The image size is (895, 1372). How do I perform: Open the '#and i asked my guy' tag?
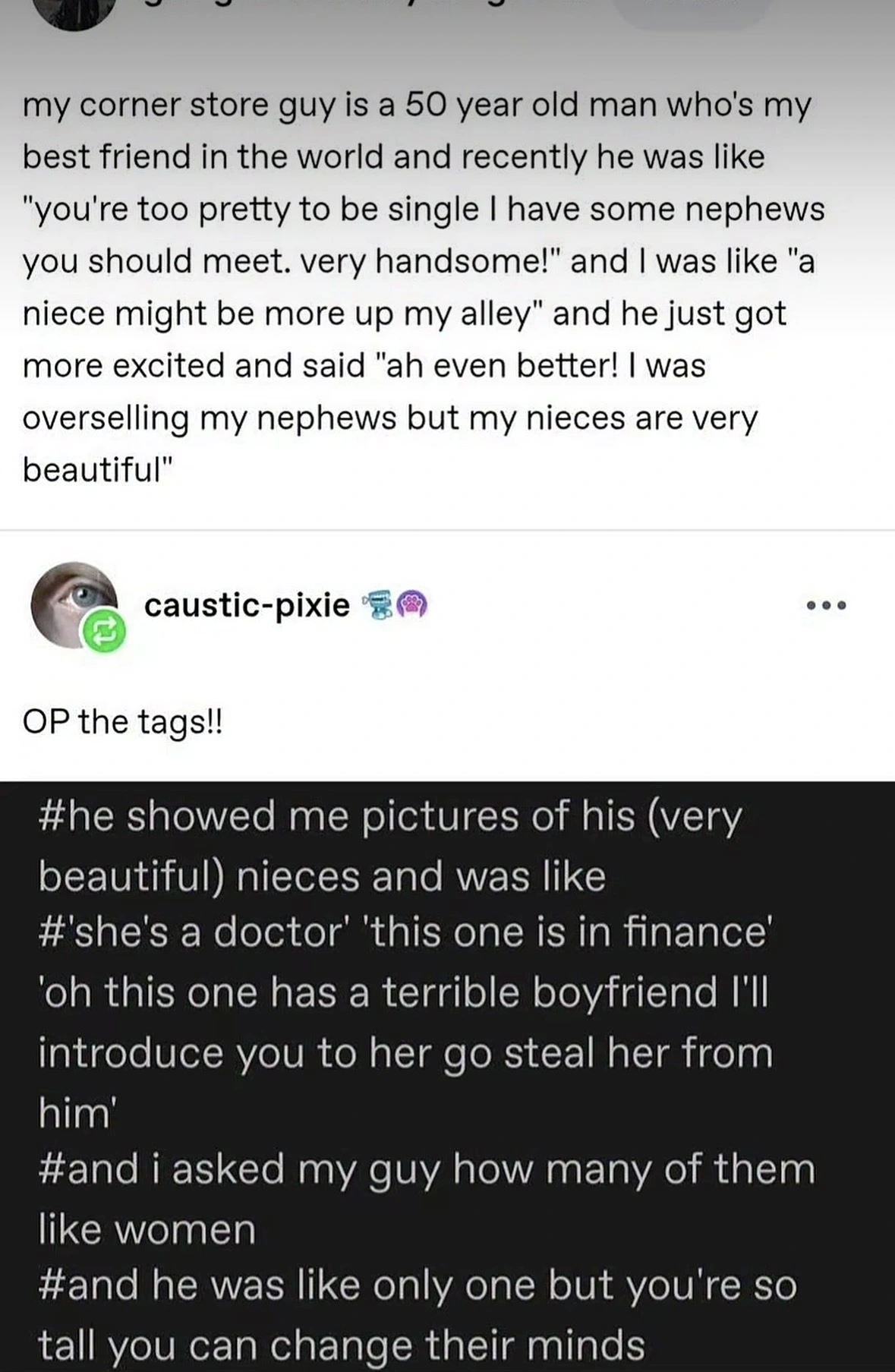(x=426, y=1169)
